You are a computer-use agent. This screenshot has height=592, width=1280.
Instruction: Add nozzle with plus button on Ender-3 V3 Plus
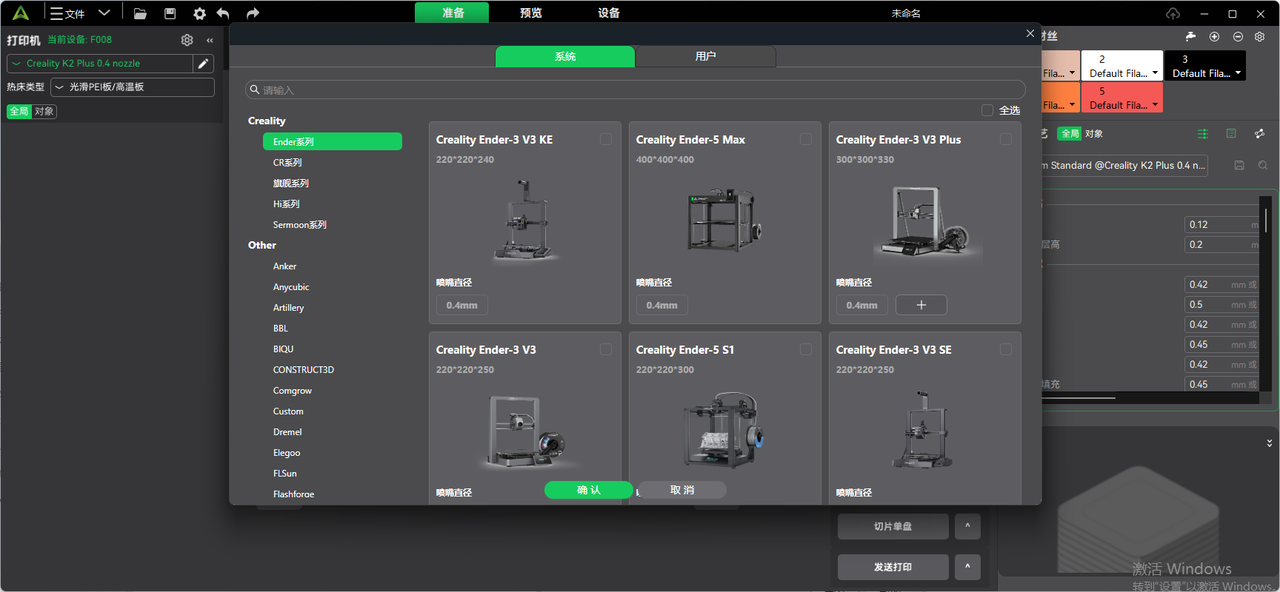(921, 305)
